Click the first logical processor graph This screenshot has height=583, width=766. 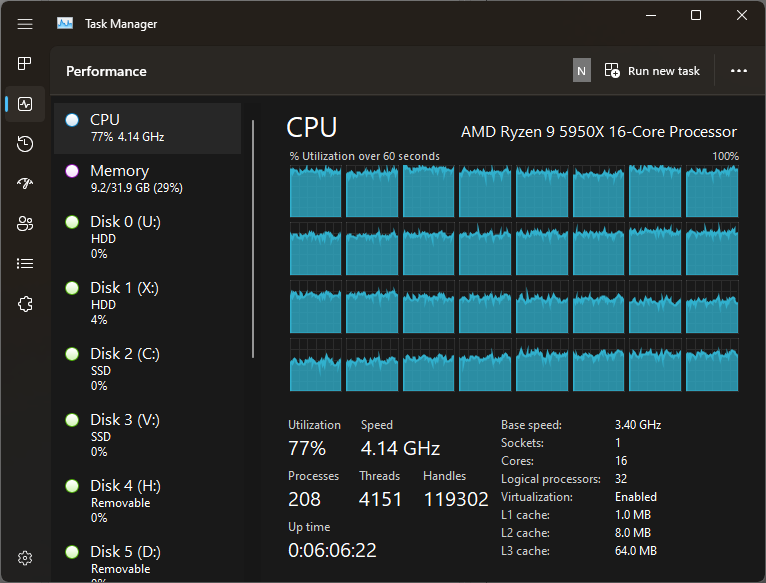(x=315, y=192)
